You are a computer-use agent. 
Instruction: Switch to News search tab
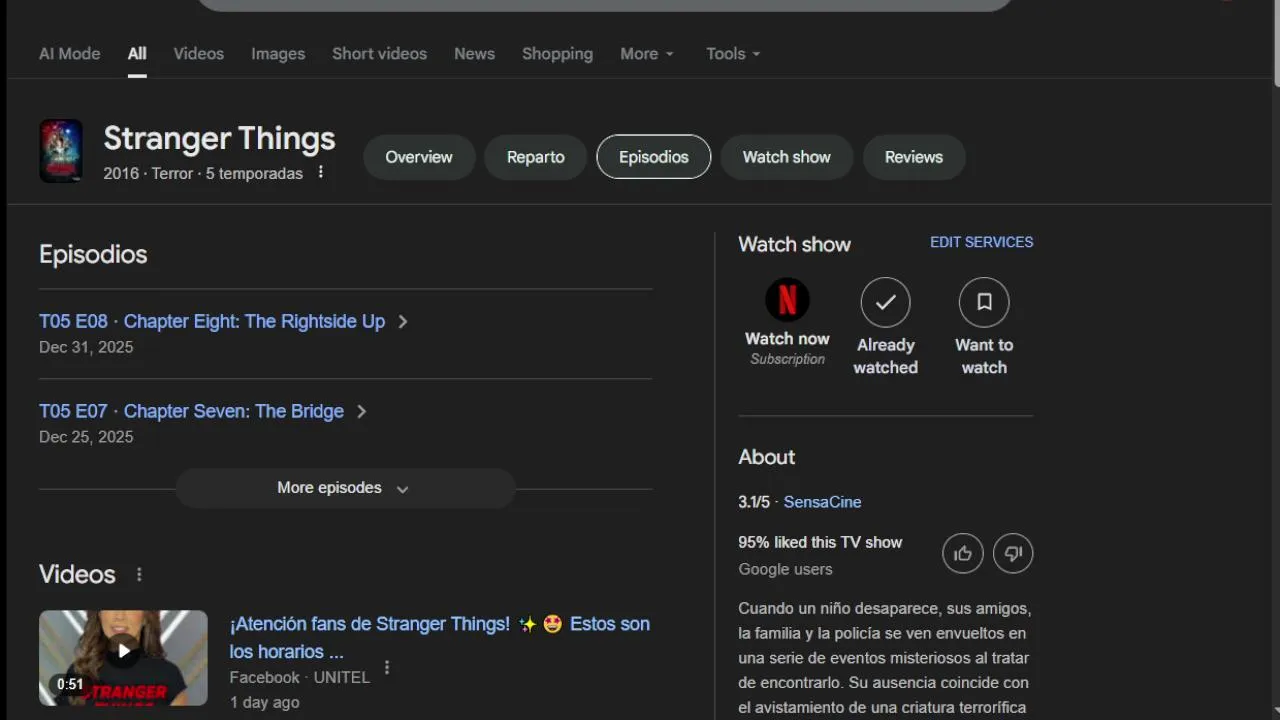474,54
